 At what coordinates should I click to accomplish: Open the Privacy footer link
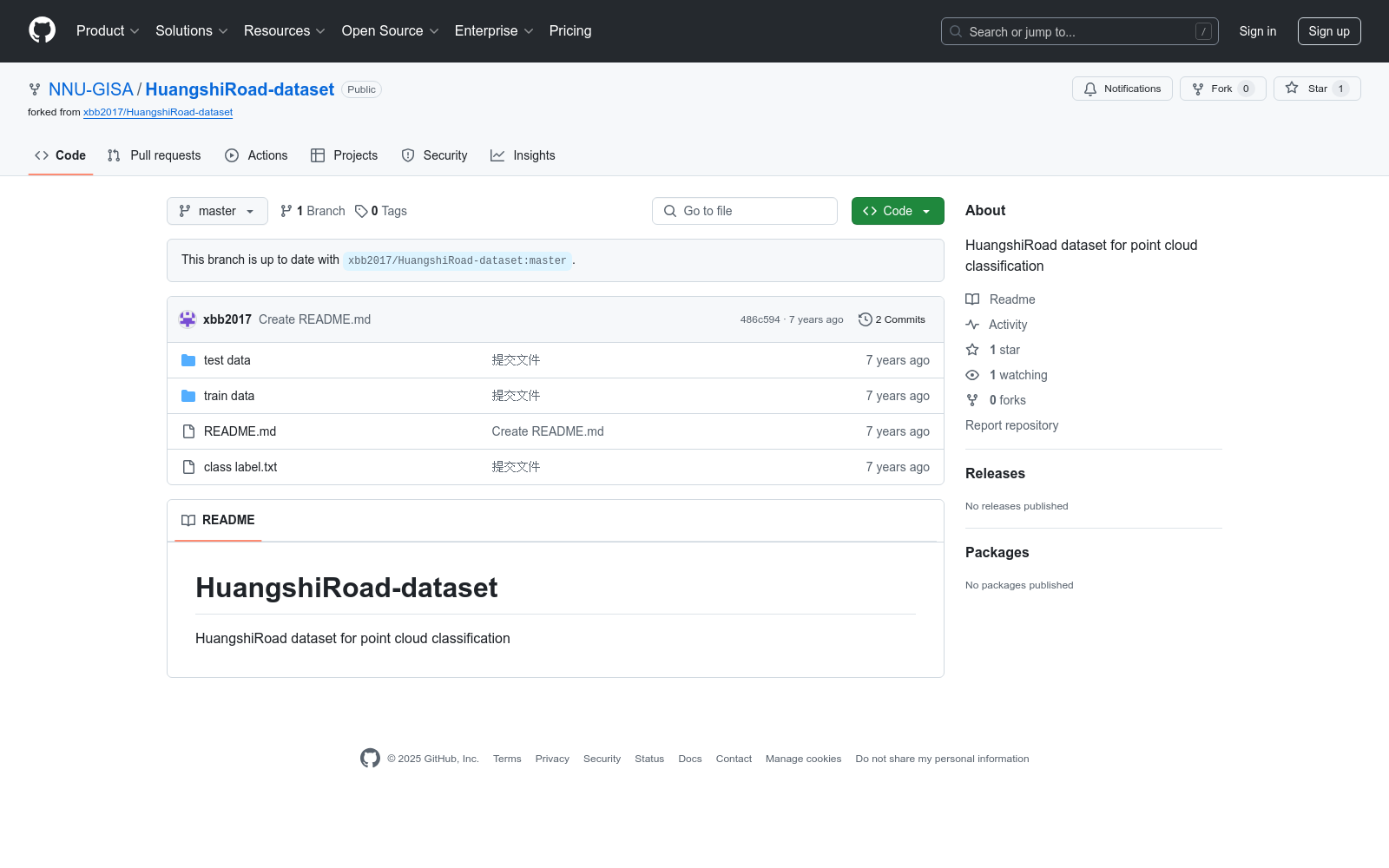point(552,759)
